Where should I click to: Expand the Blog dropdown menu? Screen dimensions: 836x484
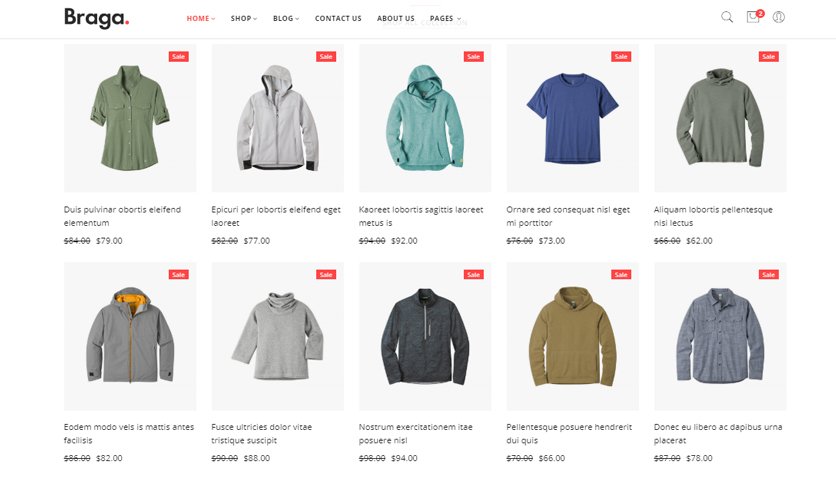(286, 18)
